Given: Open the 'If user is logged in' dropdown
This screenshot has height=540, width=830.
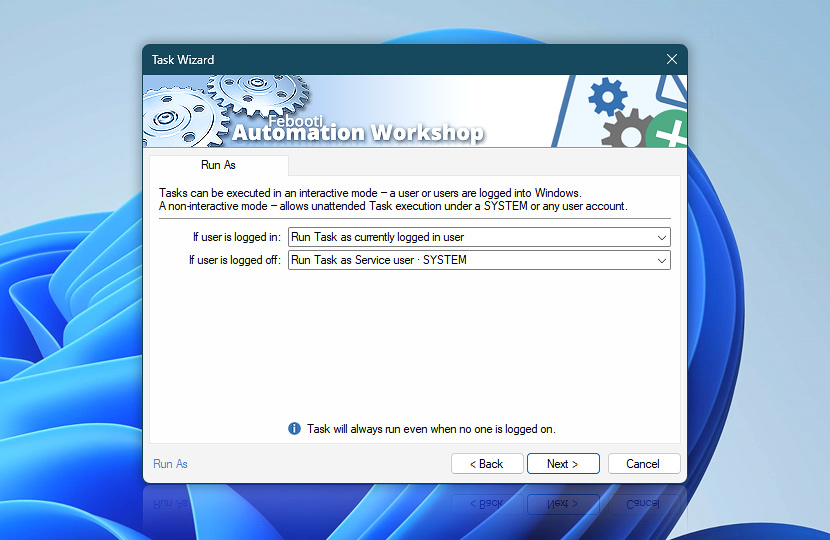Looking at the screenshot, I should [x=479, y=237].
